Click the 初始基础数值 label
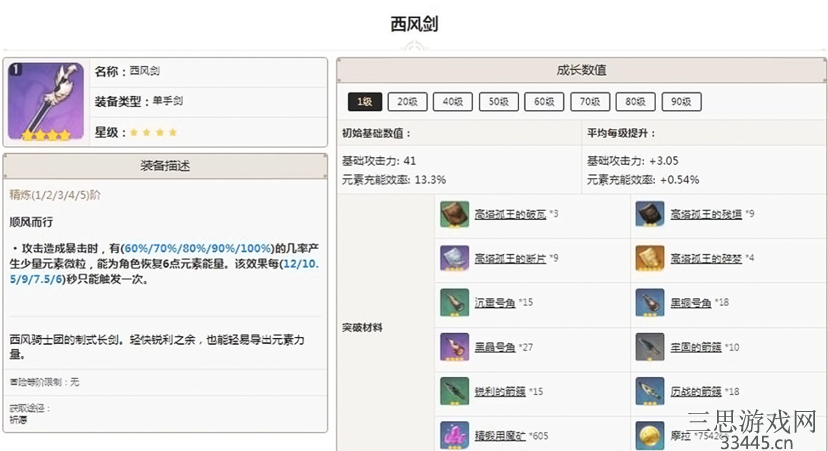 click(x=376, y=133)
